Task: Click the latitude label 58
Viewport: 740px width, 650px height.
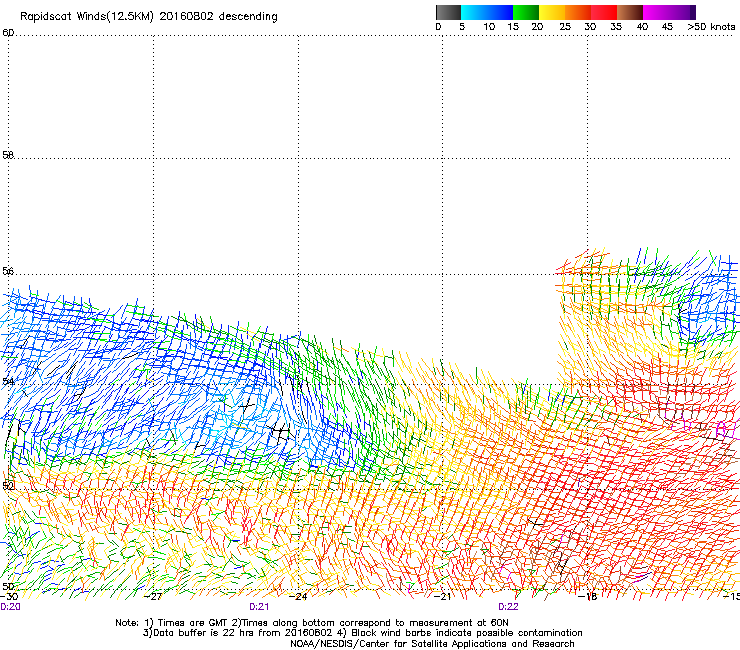Action: click(8, 155)
